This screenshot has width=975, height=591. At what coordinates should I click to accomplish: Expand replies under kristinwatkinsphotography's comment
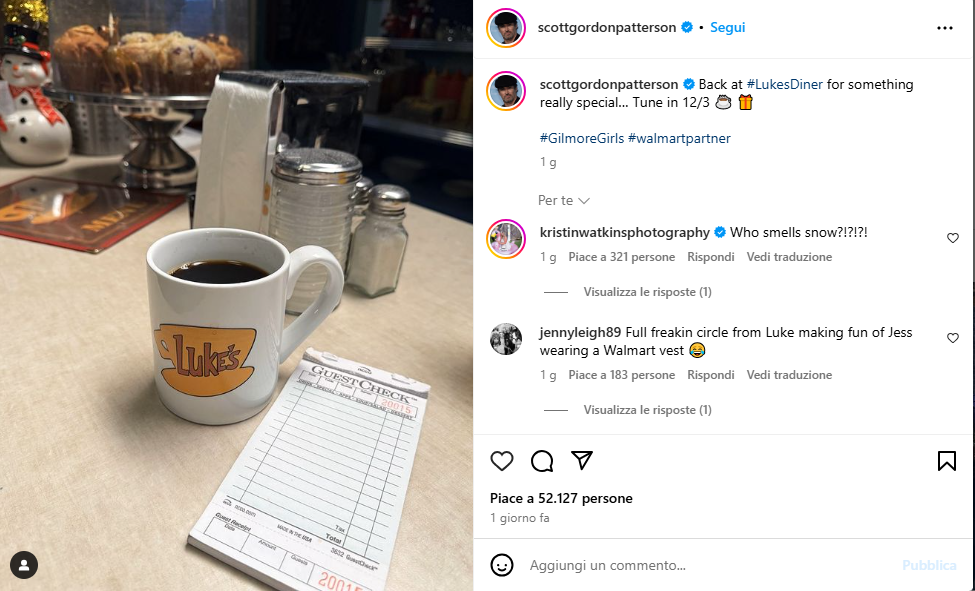pos(647,292)
